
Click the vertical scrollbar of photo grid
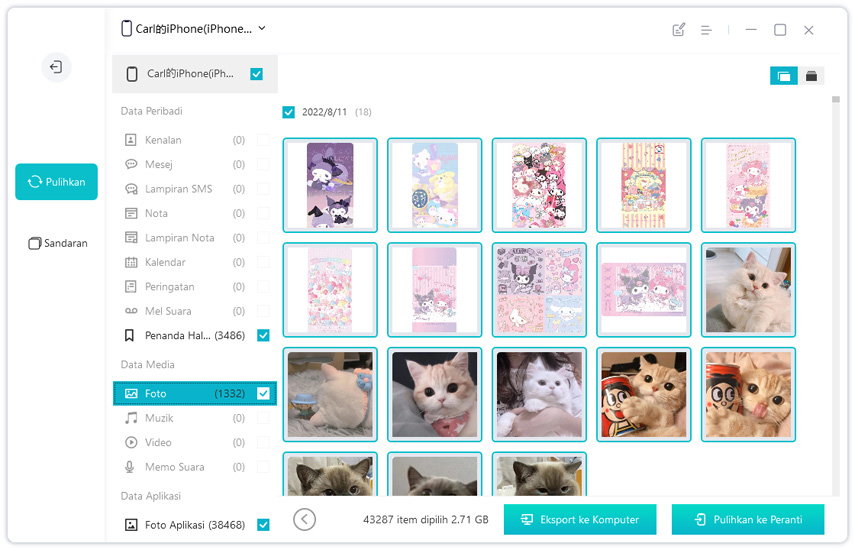click(836, 300)
